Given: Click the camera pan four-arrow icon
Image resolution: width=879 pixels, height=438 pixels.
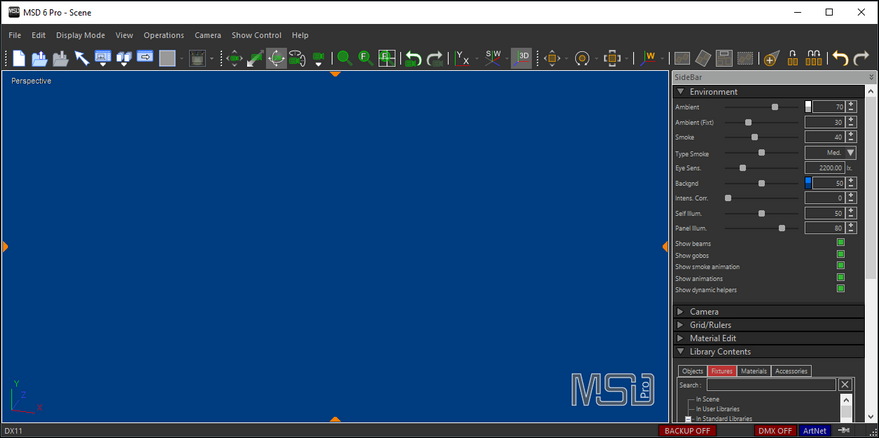Looking at the screenshot, I should pos(234,58).
